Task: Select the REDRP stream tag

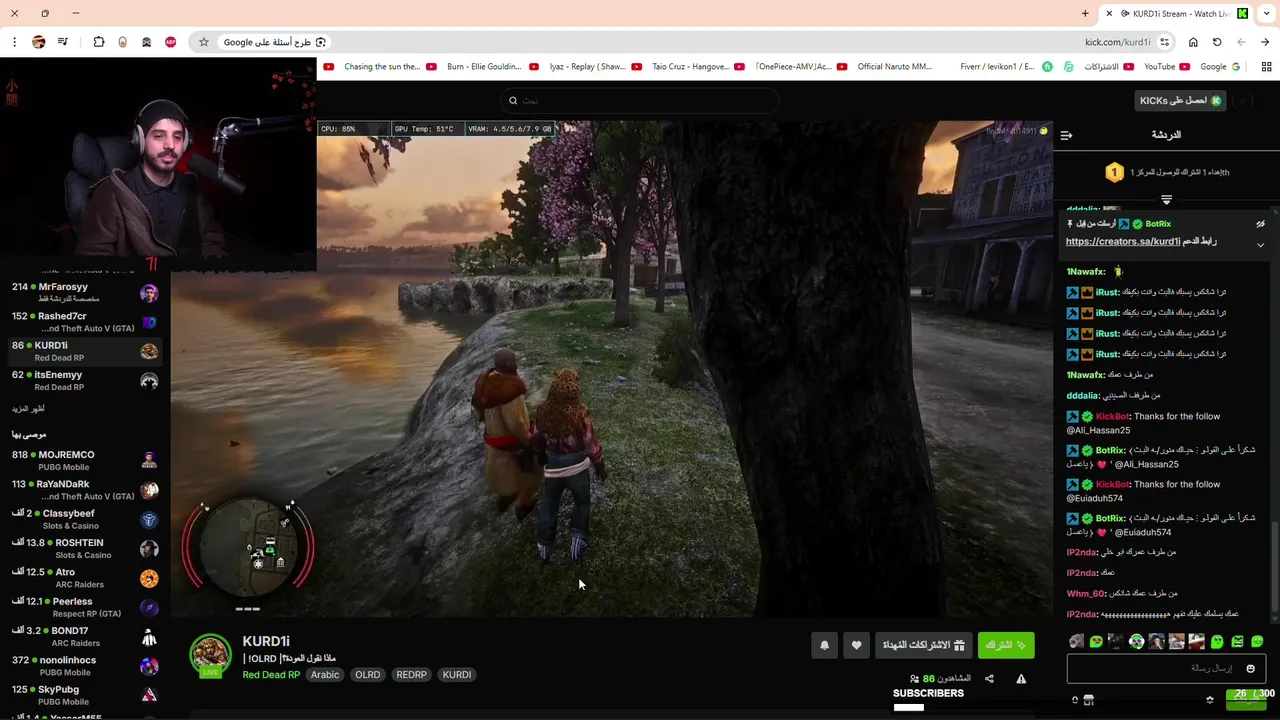Action: coord(411,675)
